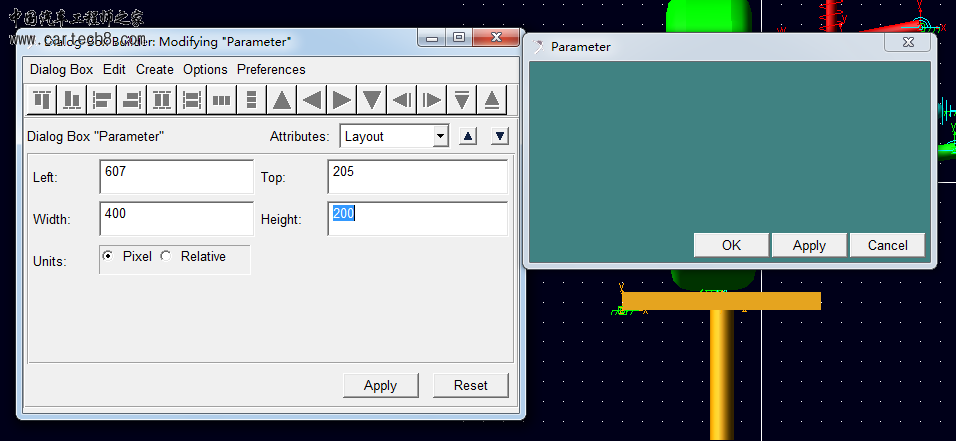
Task: Click the small up arrow beside Attributes dropdown
Action: [467, 136]
